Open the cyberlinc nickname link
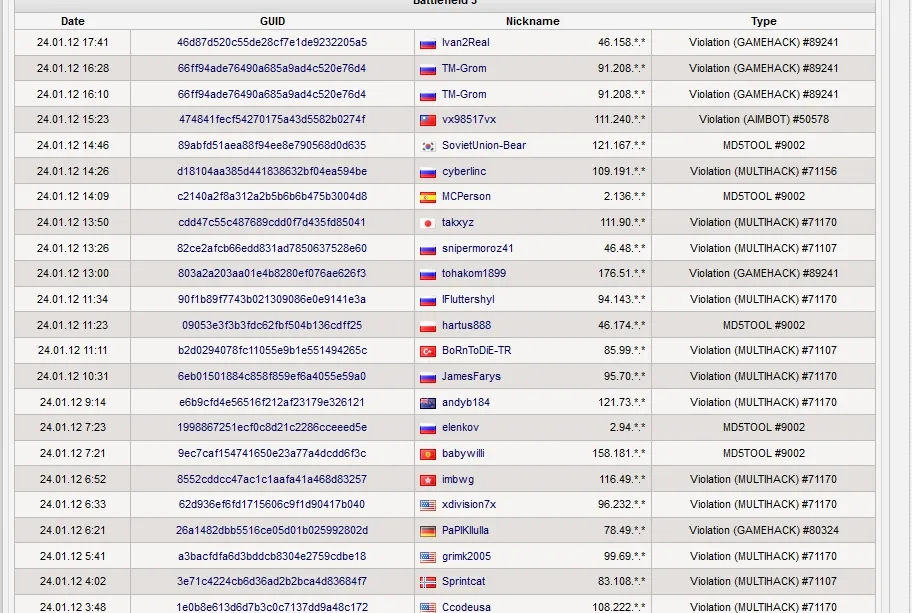 pyautogui.click(x=463, y=171)
